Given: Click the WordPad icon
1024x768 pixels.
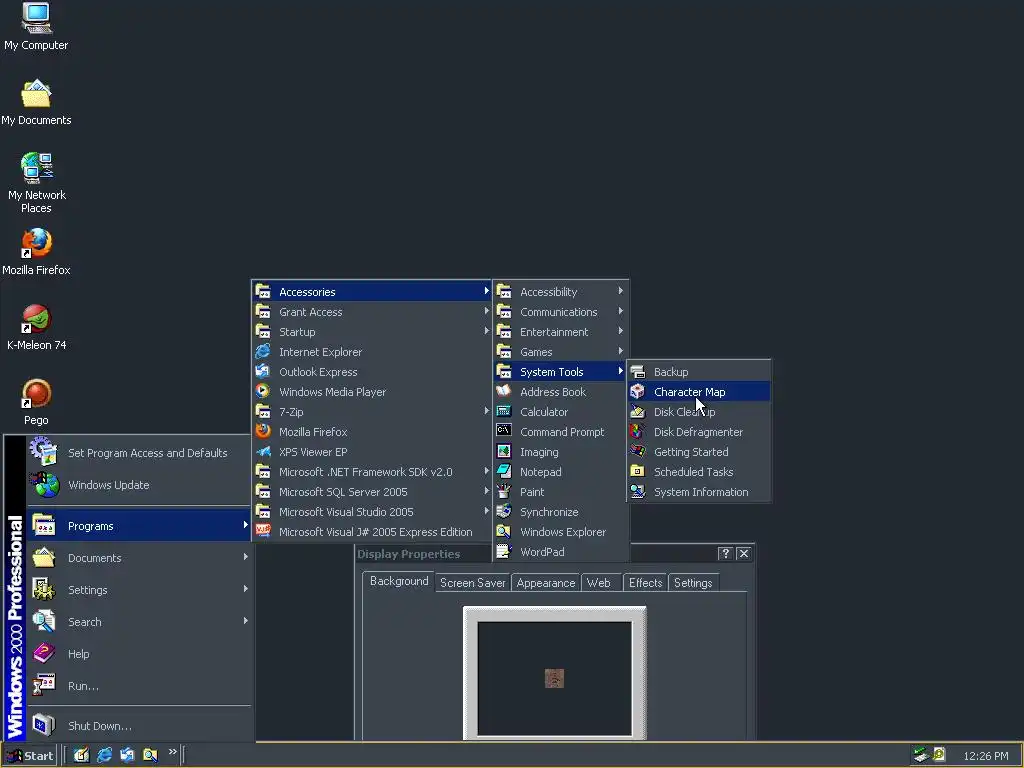Looking at the screenshot, I should 504,552.
